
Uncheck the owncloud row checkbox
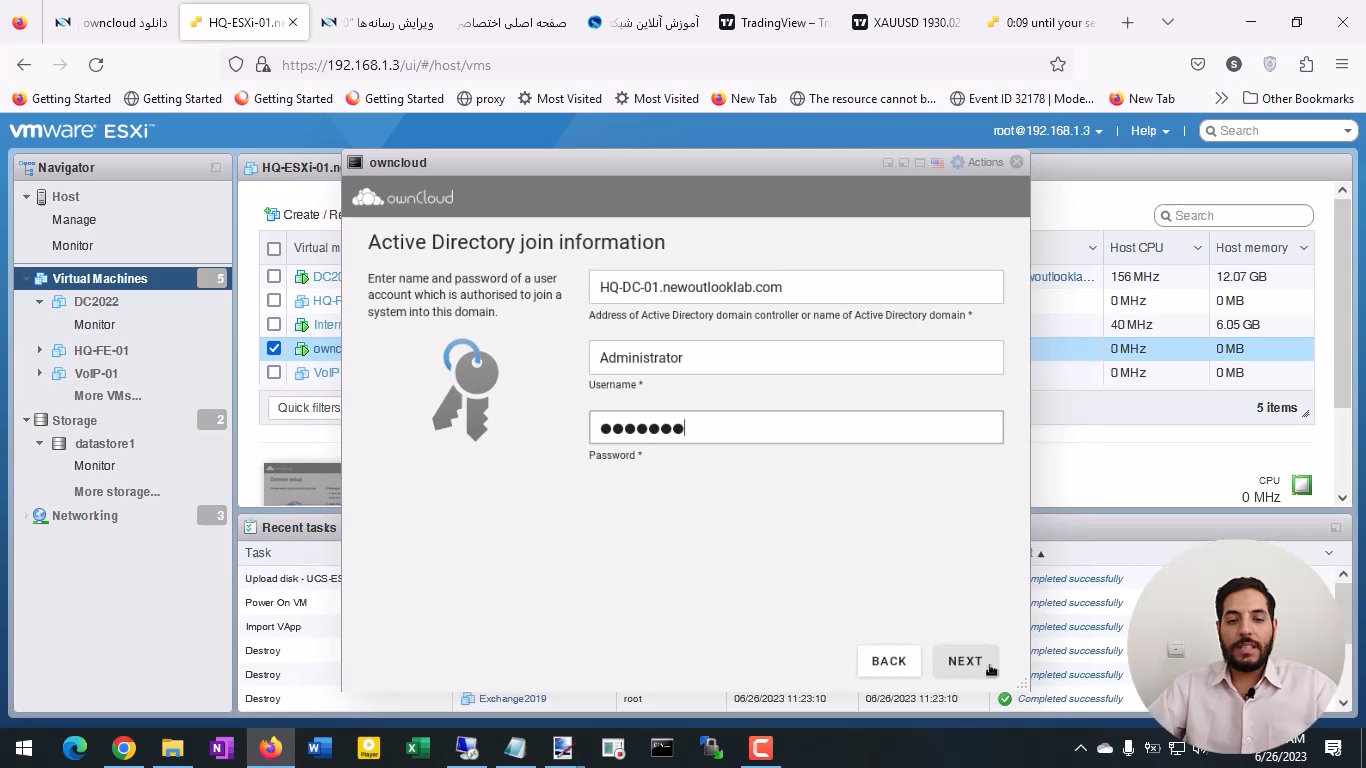click(x=274, y=348)
